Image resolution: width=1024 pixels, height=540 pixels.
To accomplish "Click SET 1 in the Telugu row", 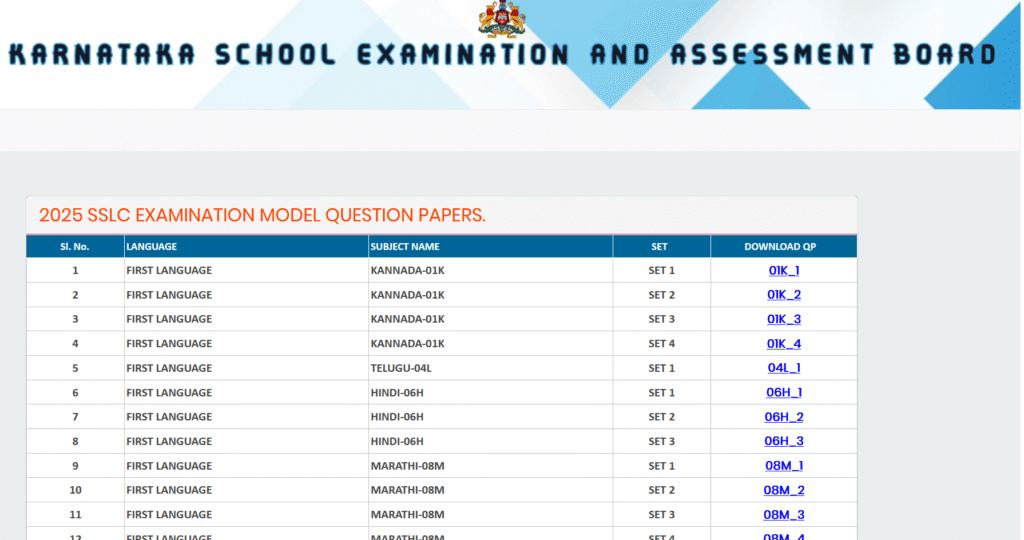I will point(662,368).
